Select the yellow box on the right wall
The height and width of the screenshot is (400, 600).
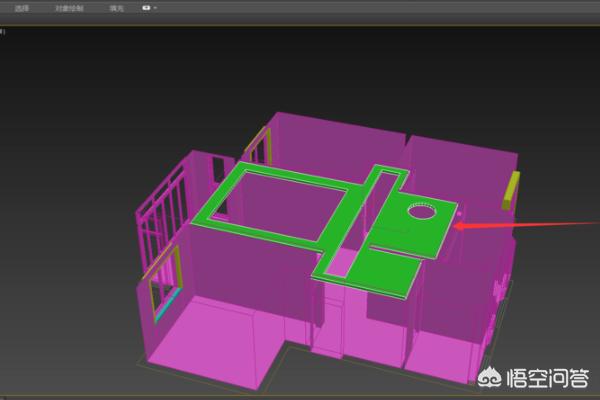[x=511, y=190]
